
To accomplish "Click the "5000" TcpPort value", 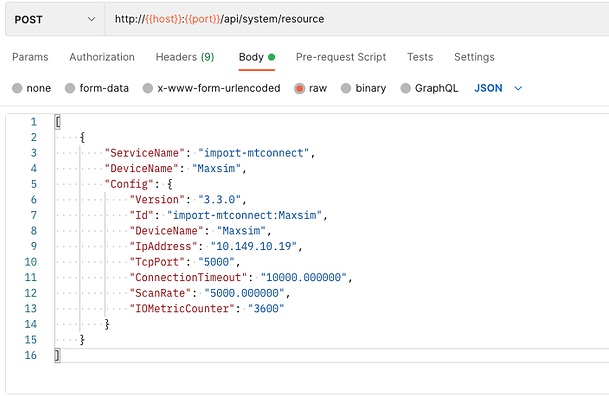I will click(216, 262).
